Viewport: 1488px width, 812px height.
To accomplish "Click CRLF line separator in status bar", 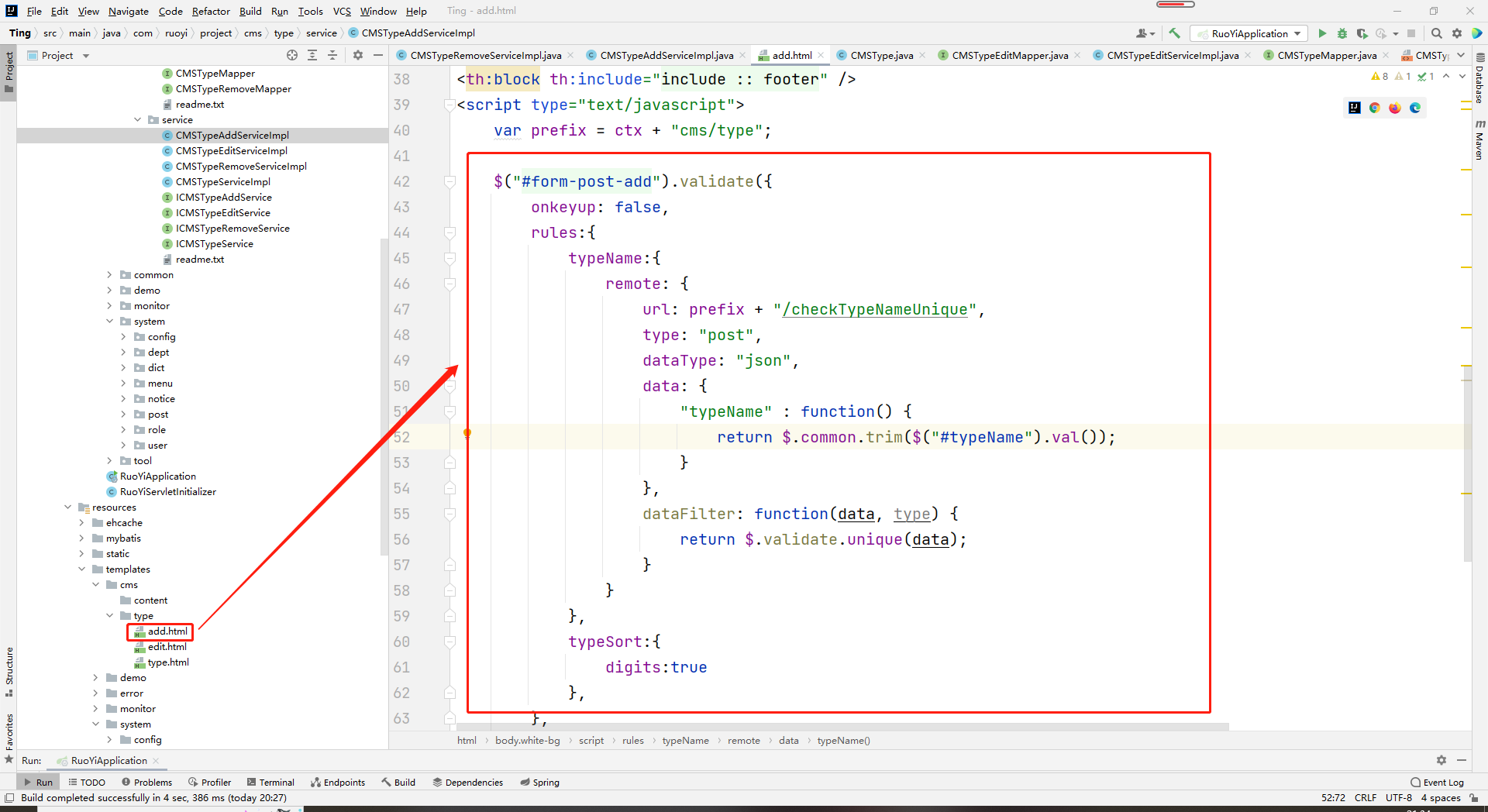I will click(1366, 797).
